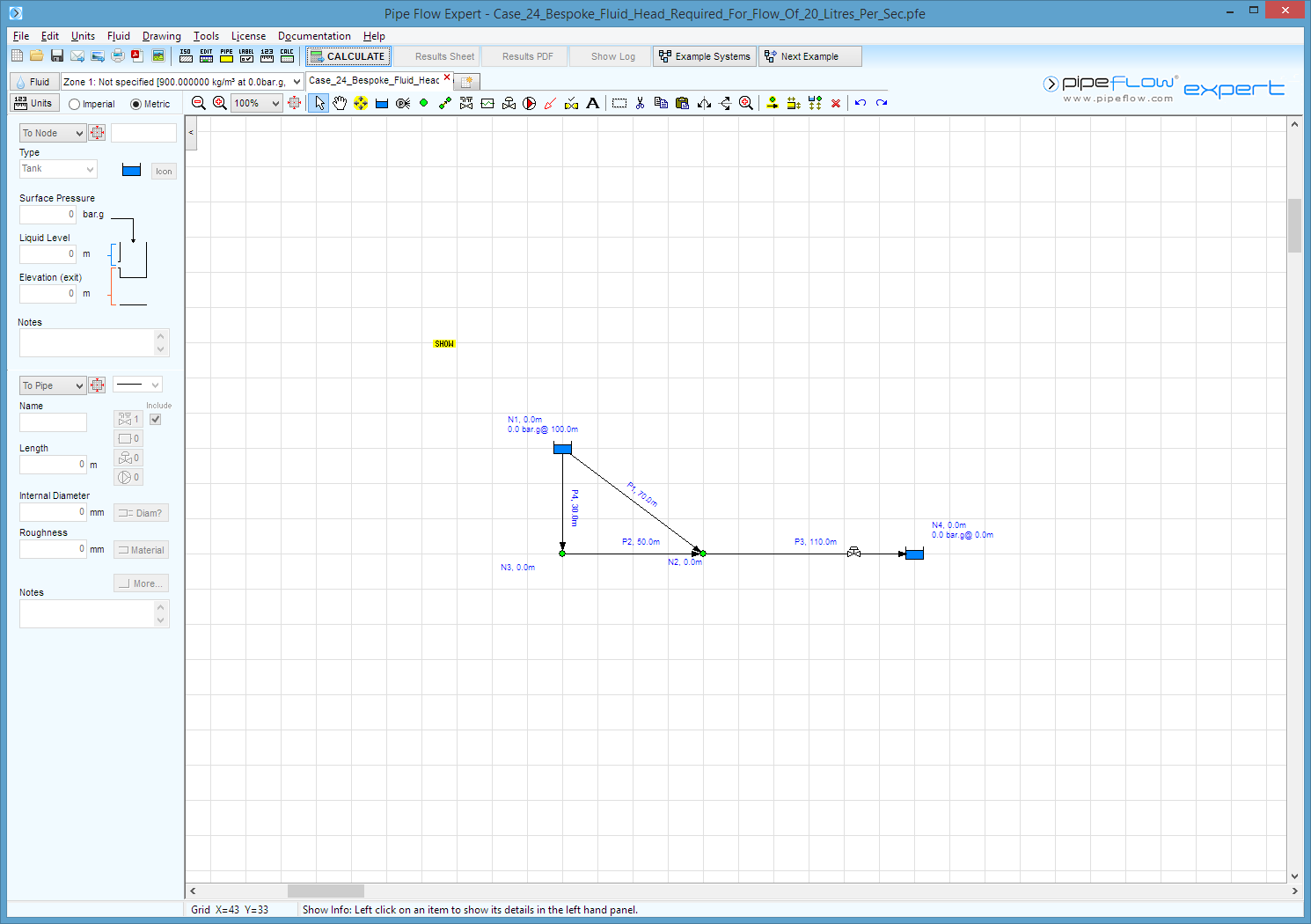The width and height of the screenshot is (1311, 924).
Task: Click the CALCULATE button
Action: point(347,56)
